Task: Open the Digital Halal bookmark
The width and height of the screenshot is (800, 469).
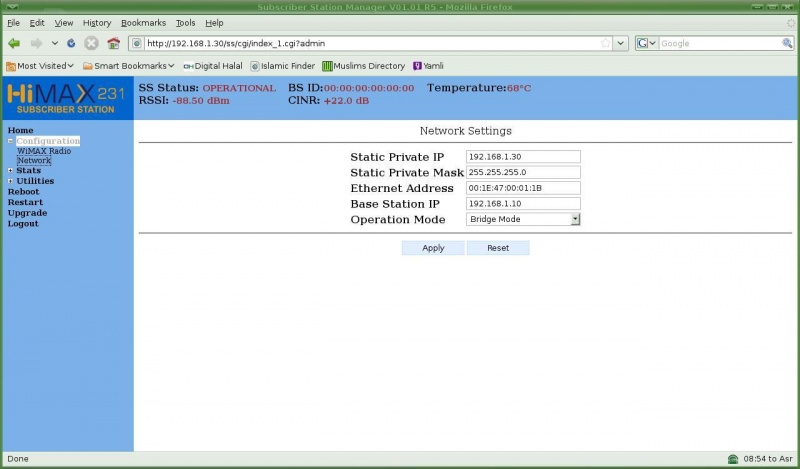Action: pos(213,66)
